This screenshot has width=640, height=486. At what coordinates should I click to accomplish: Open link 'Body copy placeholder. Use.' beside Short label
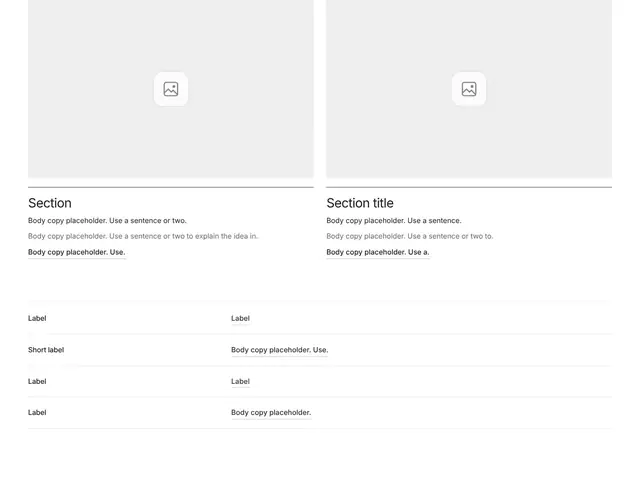pyautogui.click(x=279, y=350)
